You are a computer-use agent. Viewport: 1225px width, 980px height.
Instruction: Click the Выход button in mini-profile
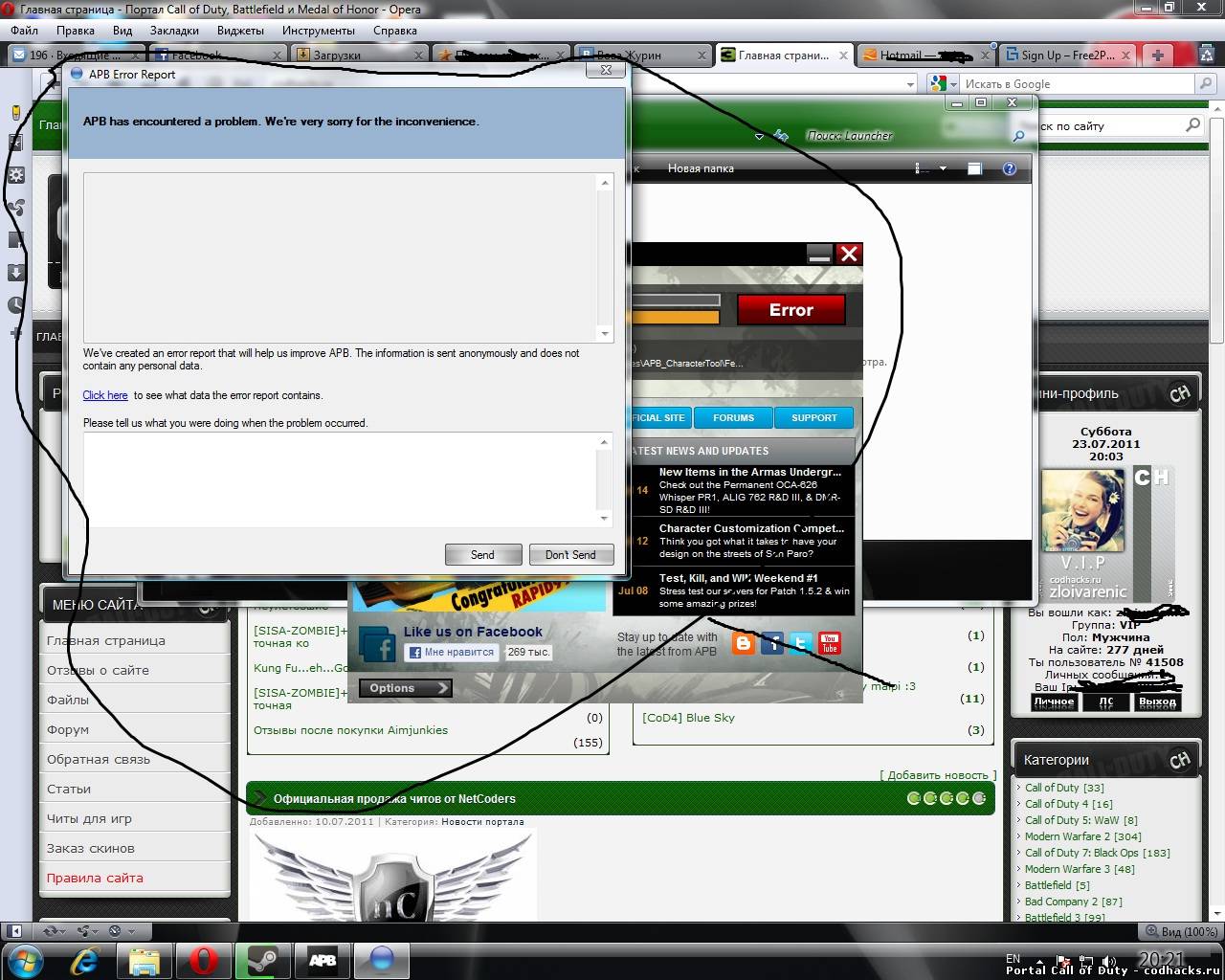click(1157, 702)
